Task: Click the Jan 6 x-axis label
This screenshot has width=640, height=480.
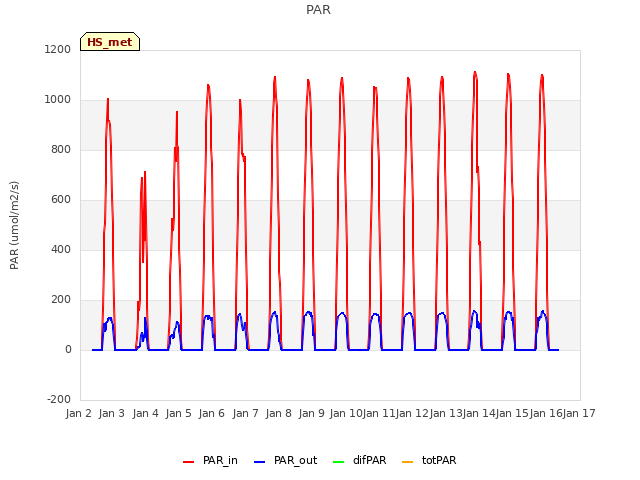Action: point(212,413)
